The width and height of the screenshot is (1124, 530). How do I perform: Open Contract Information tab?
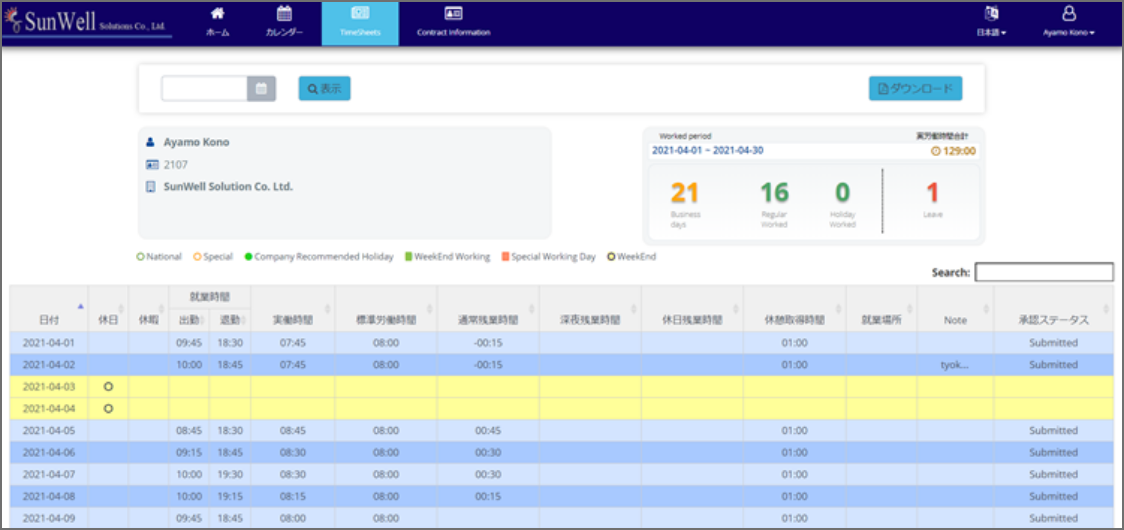pyautogui.click(x=454, y=24)
